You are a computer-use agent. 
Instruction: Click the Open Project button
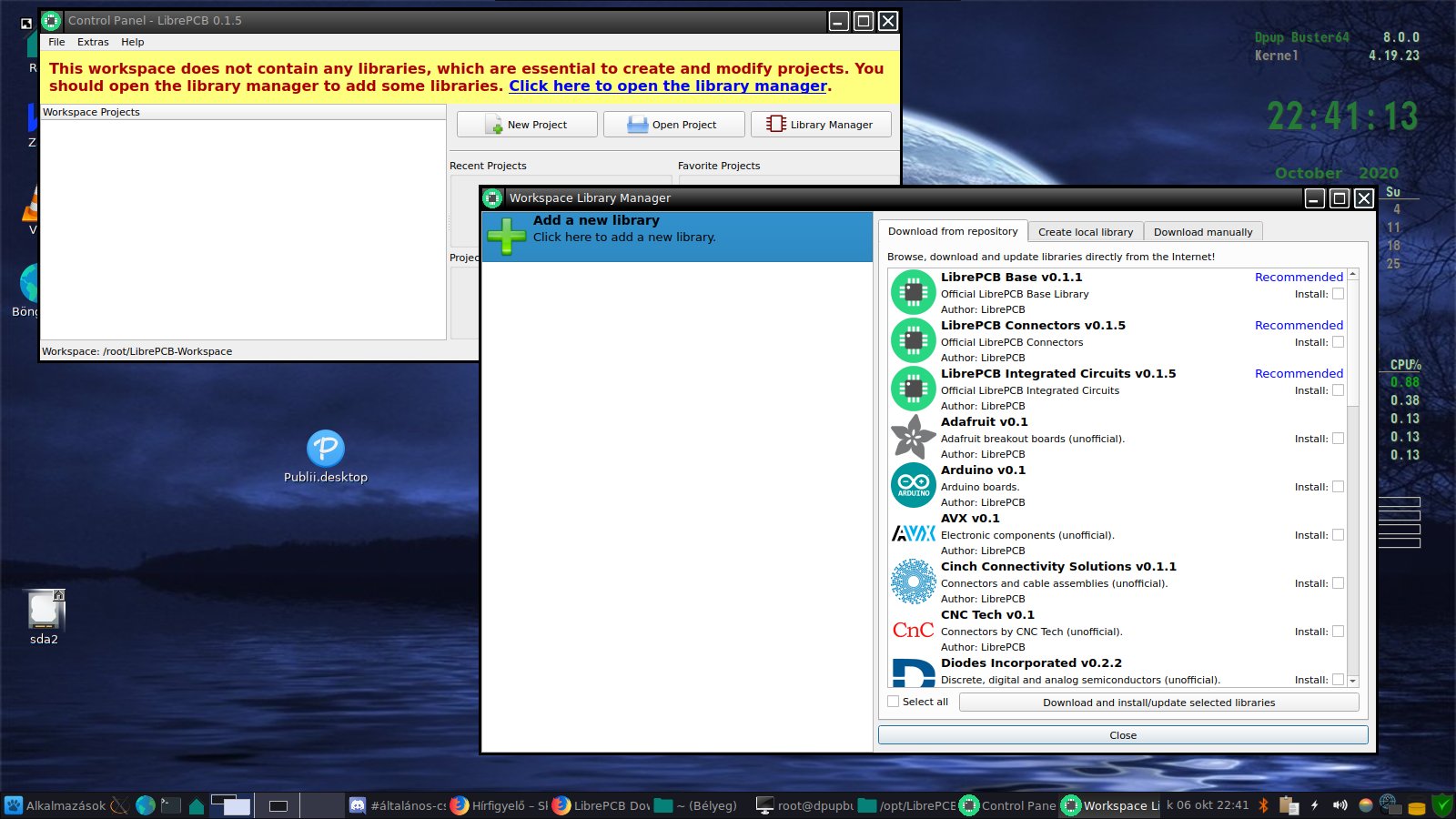pos(674,125)
